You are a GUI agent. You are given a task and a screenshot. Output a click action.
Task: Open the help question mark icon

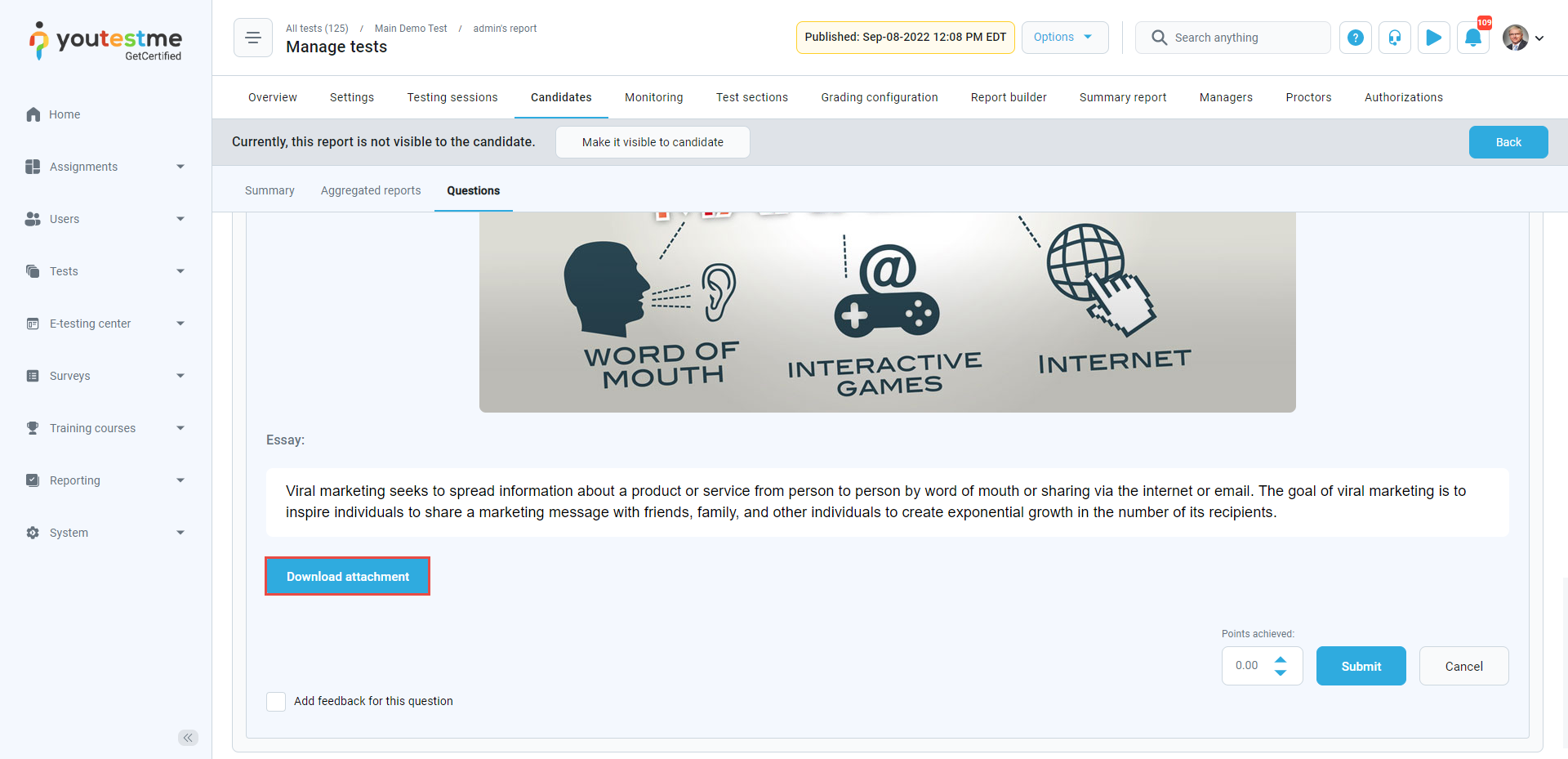coord(1355,38)
